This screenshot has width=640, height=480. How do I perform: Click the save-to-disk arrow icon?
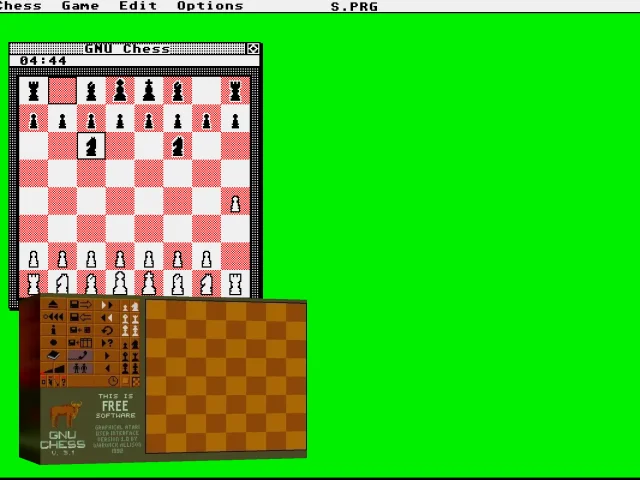(x=80, y=305)
